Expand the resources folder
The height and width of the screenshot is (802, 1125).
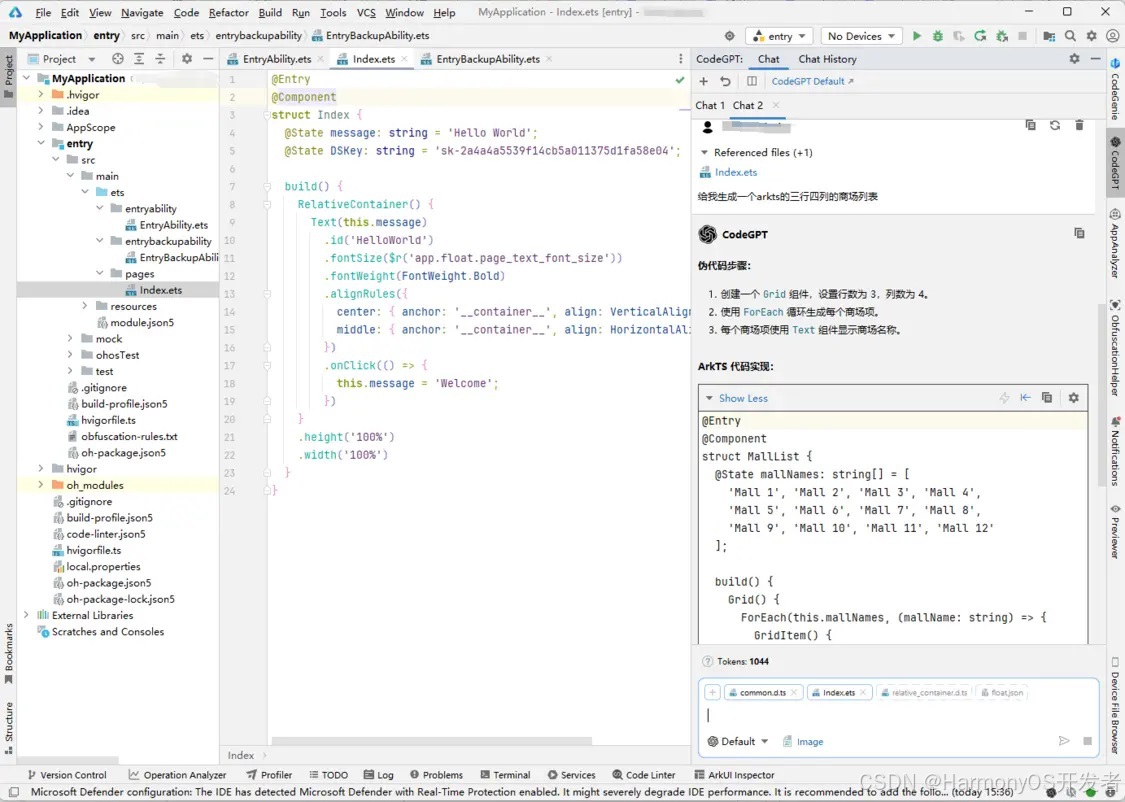coord(85,306)
